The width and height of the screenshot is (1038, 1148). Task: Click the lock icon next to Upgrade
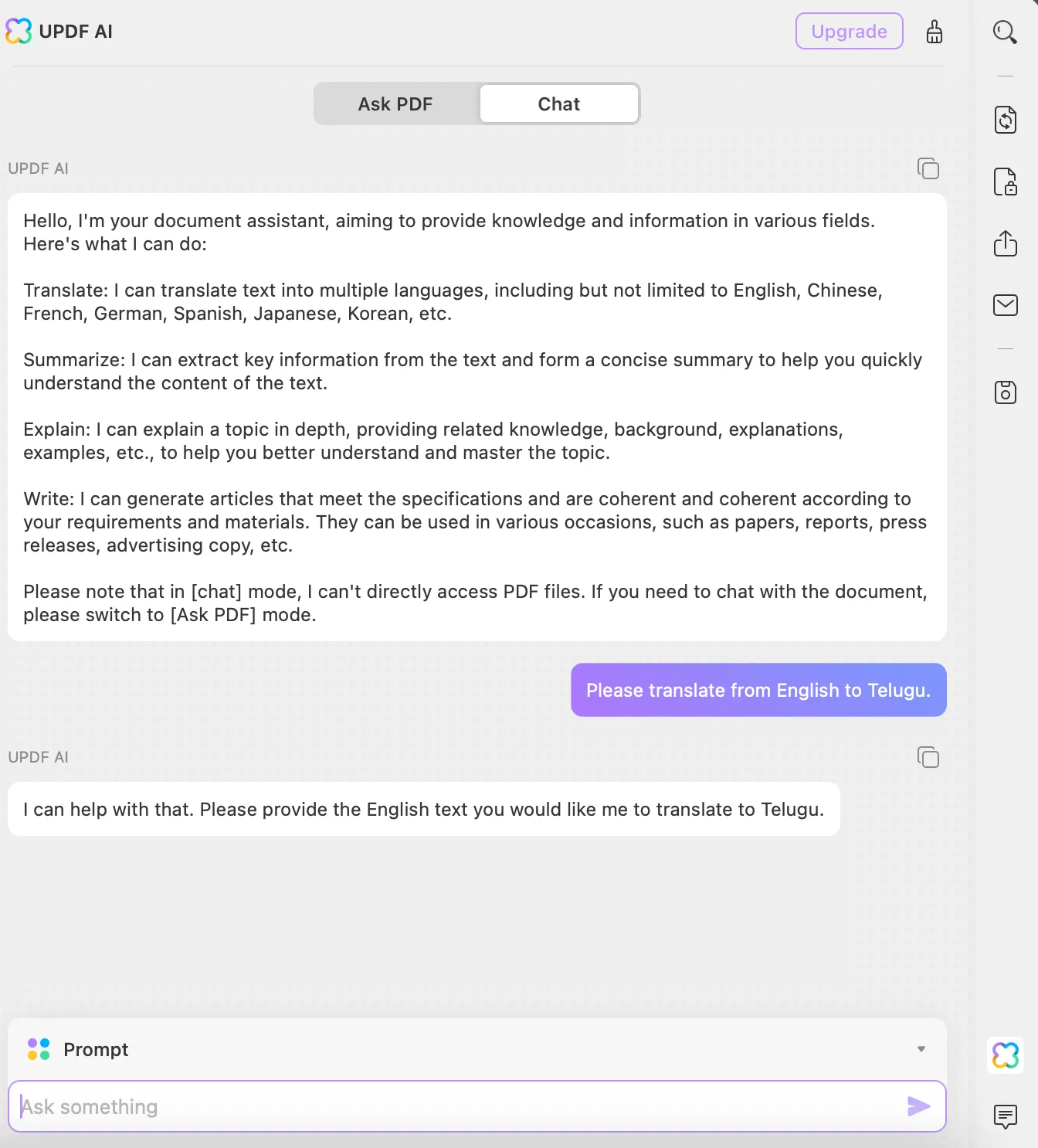pos(935,32)
